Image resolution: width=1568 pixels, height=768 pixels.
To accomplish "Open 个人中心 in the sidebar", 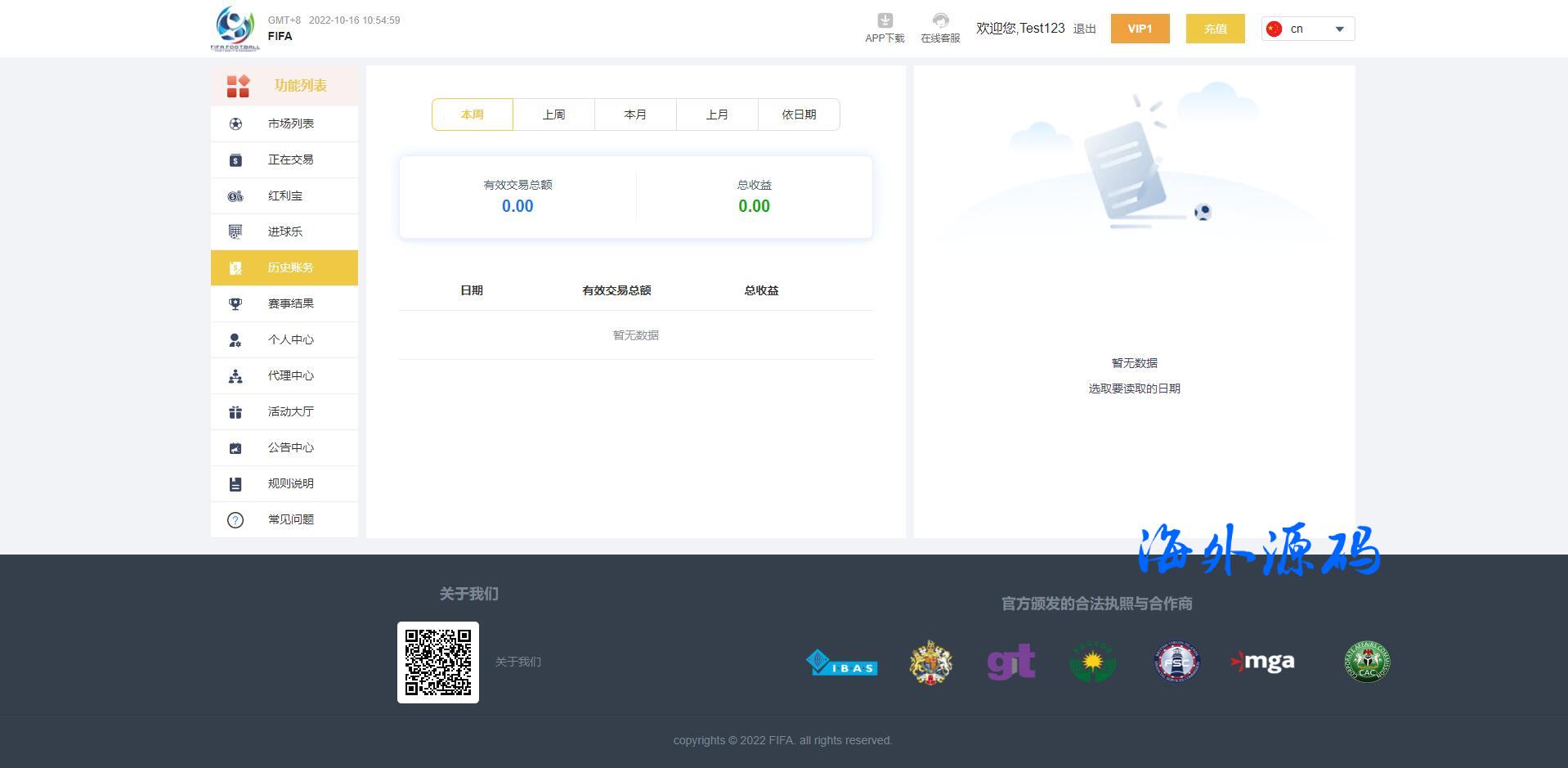I will (290, 340).
